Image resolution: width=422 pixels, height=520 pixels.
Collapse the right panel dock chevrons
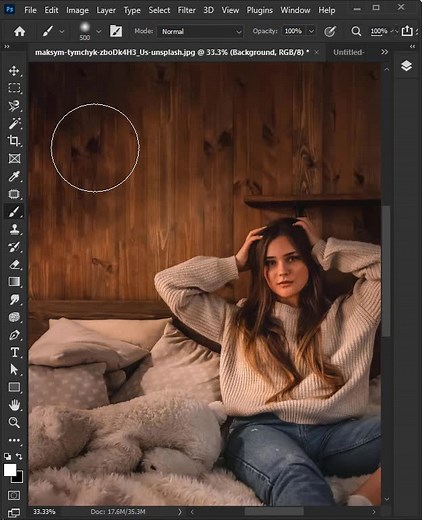pyautogui.click(x=412, y=46)
